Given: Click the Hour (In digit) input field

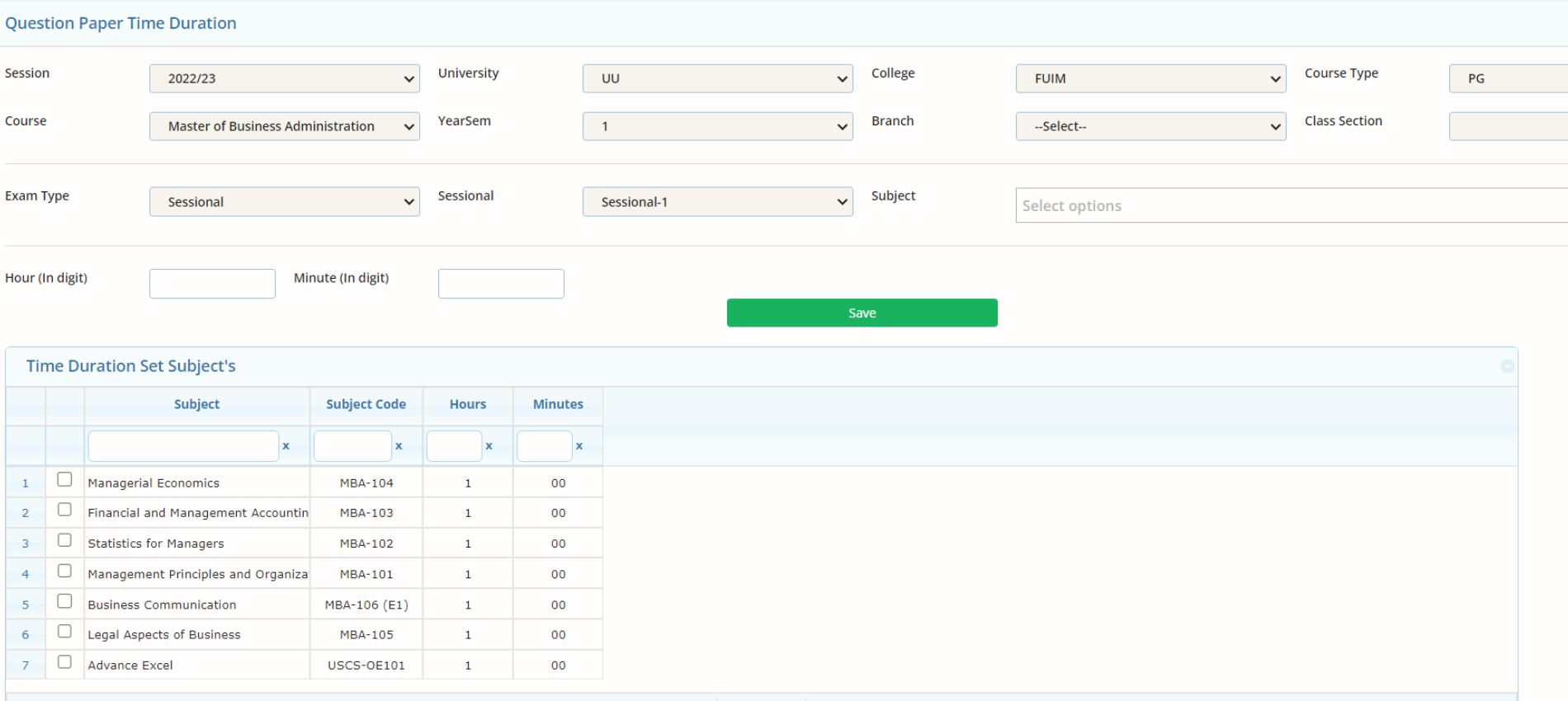Looking at the screenshot, I should (x=212, y=284).
